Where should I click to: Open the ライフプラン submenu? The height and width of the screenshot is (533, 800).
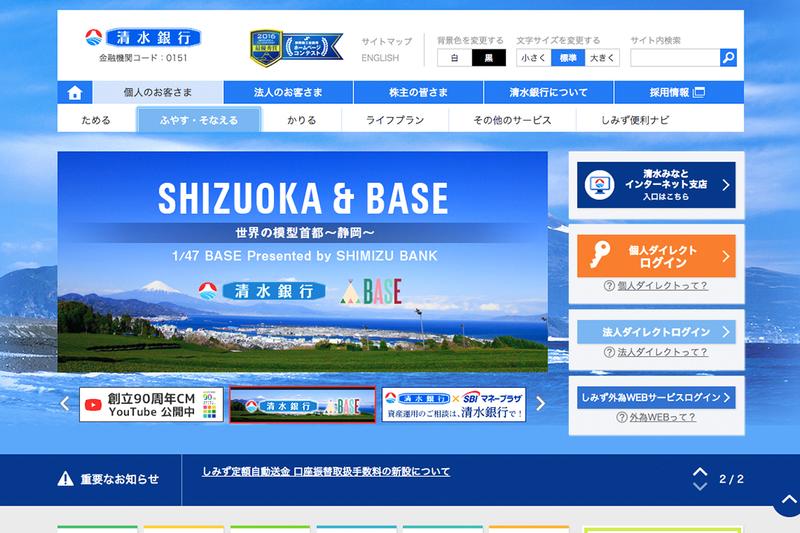coord(395,120)
